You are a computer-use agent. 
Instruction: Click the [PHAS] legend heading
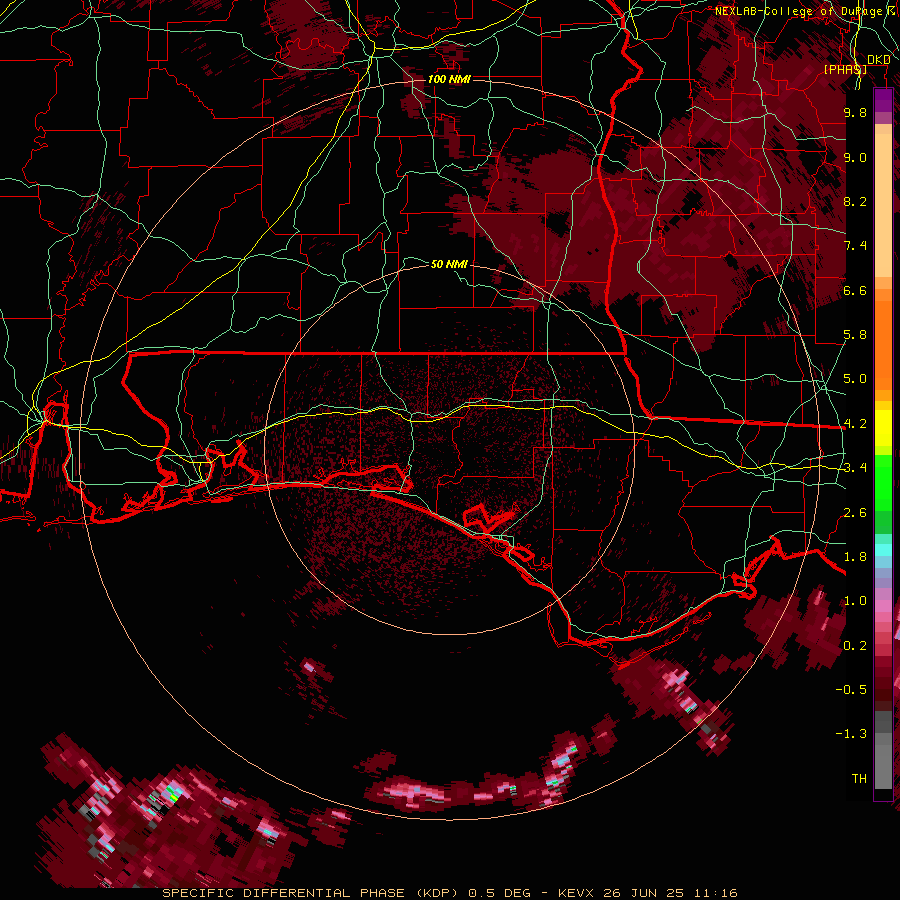[845, 69]
